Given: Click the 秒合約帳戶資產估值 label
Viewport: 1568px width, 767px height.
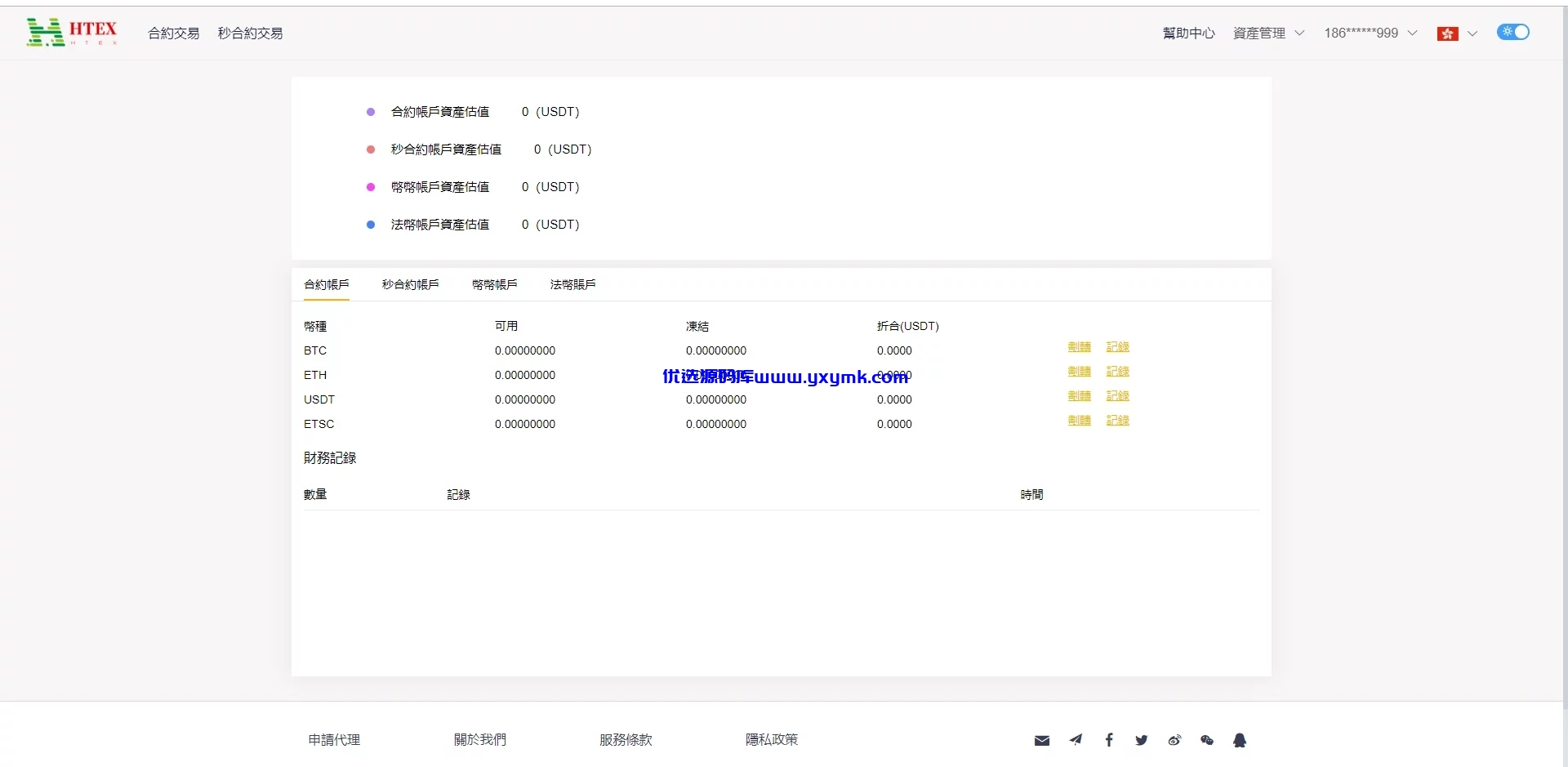Looking at the screenshot, I should click(x=446, y=149).
